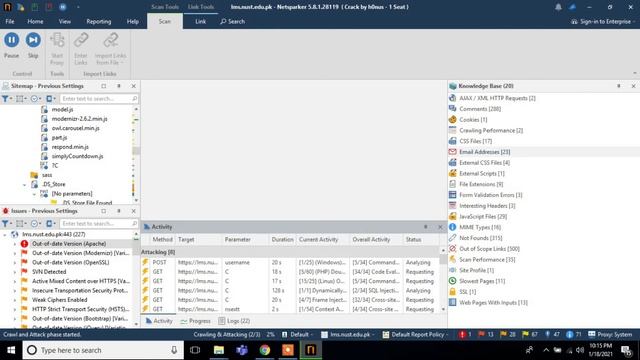Open the Default Report Policy dropdown
Viewport: 640px width, 360px height.
(x=417, y=335)
